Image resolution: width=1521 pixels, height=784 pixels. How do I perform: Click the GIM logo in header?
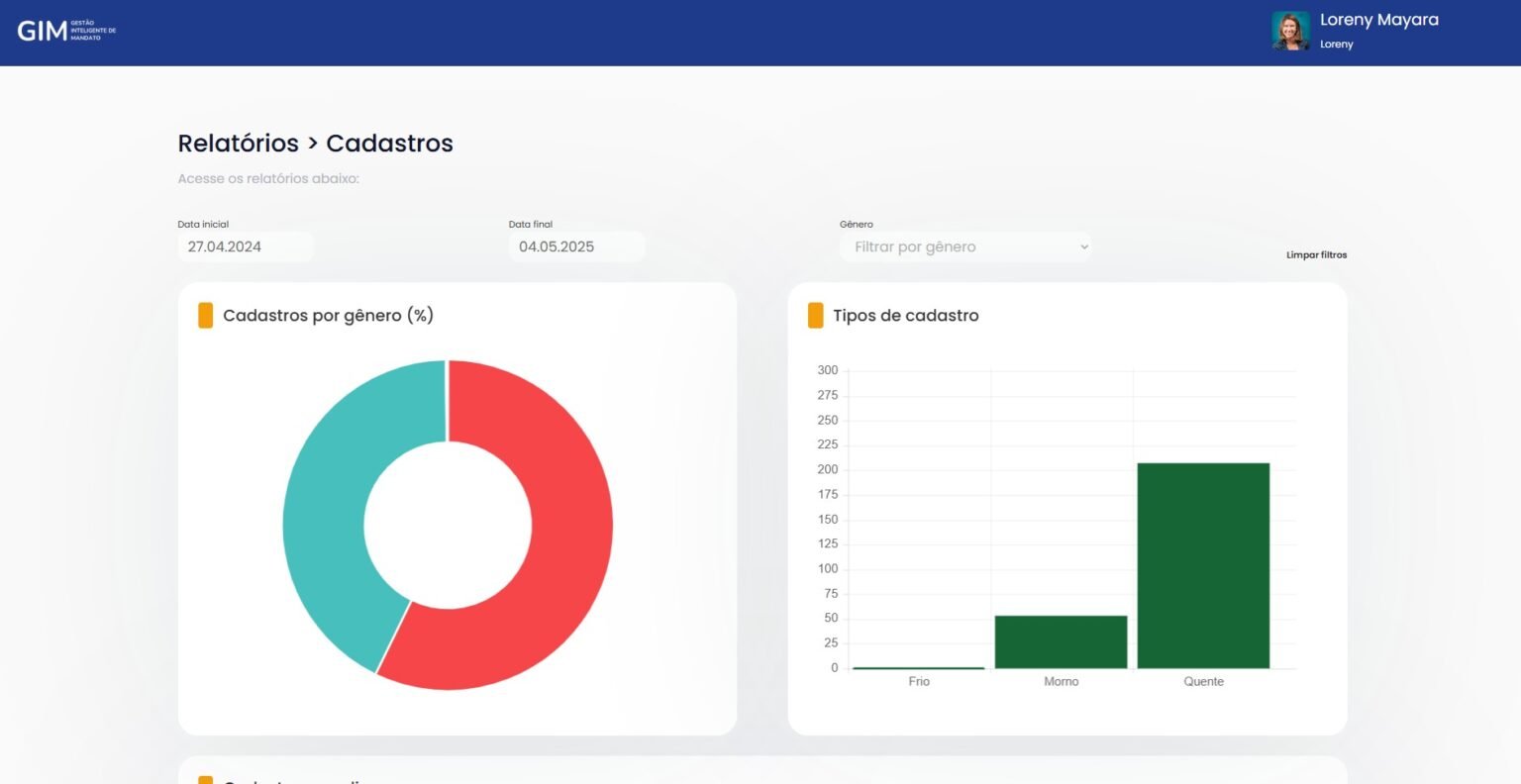(65, 32)
